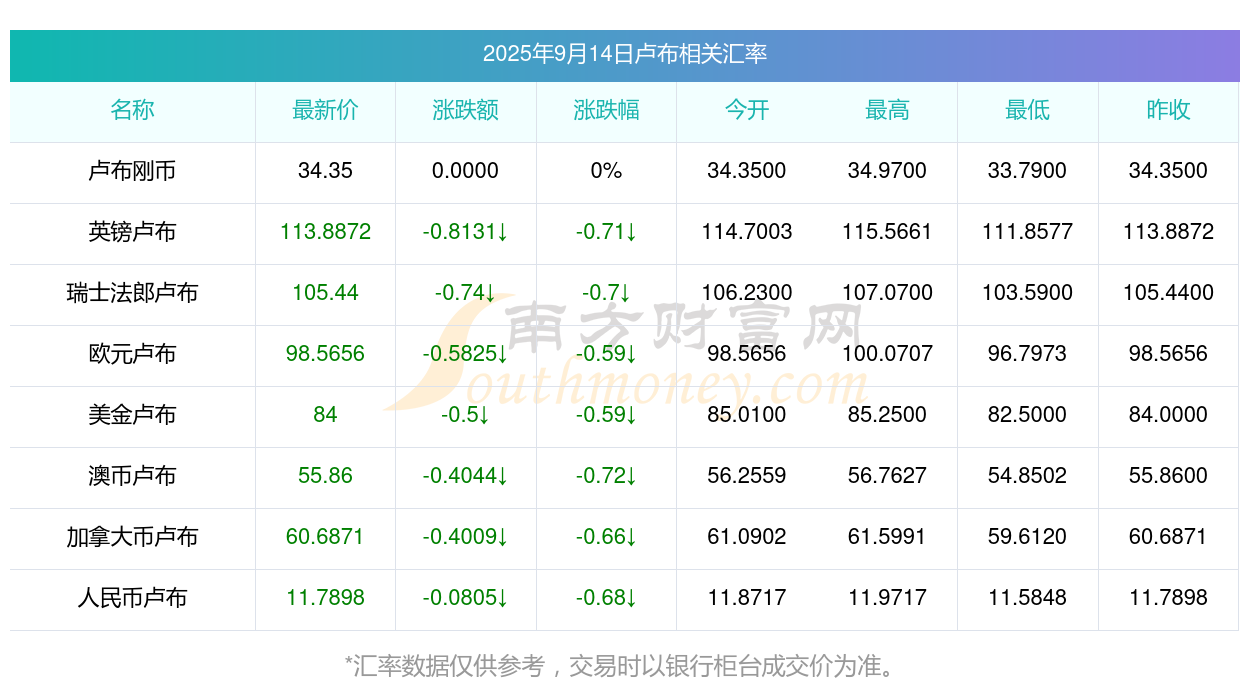Select high price 107.0700 for 瑞士法郎卢布
This screenshot has height=698, width=1250.
pyautogui.click(x=887, y=293)
